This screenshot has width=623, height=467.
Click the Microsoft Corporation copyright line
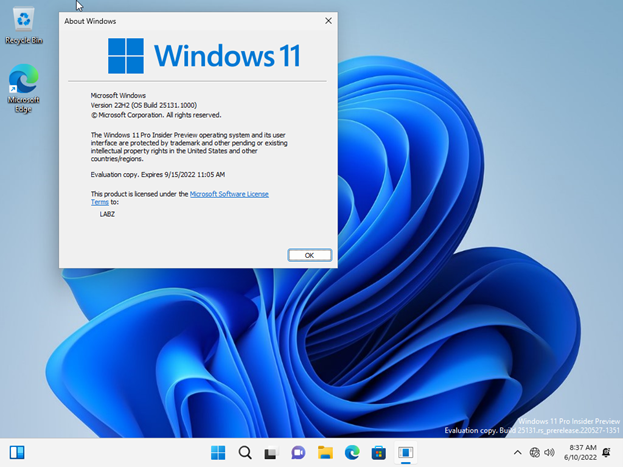click(x=156, y=115)
